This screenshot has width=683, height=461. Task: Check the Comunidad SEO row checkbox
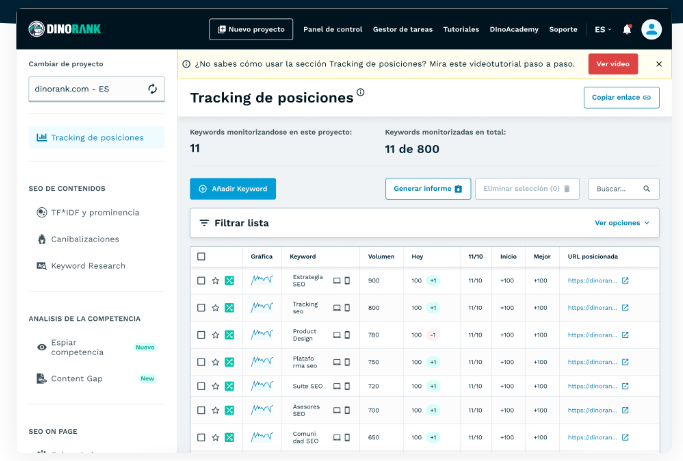point(201,437)
